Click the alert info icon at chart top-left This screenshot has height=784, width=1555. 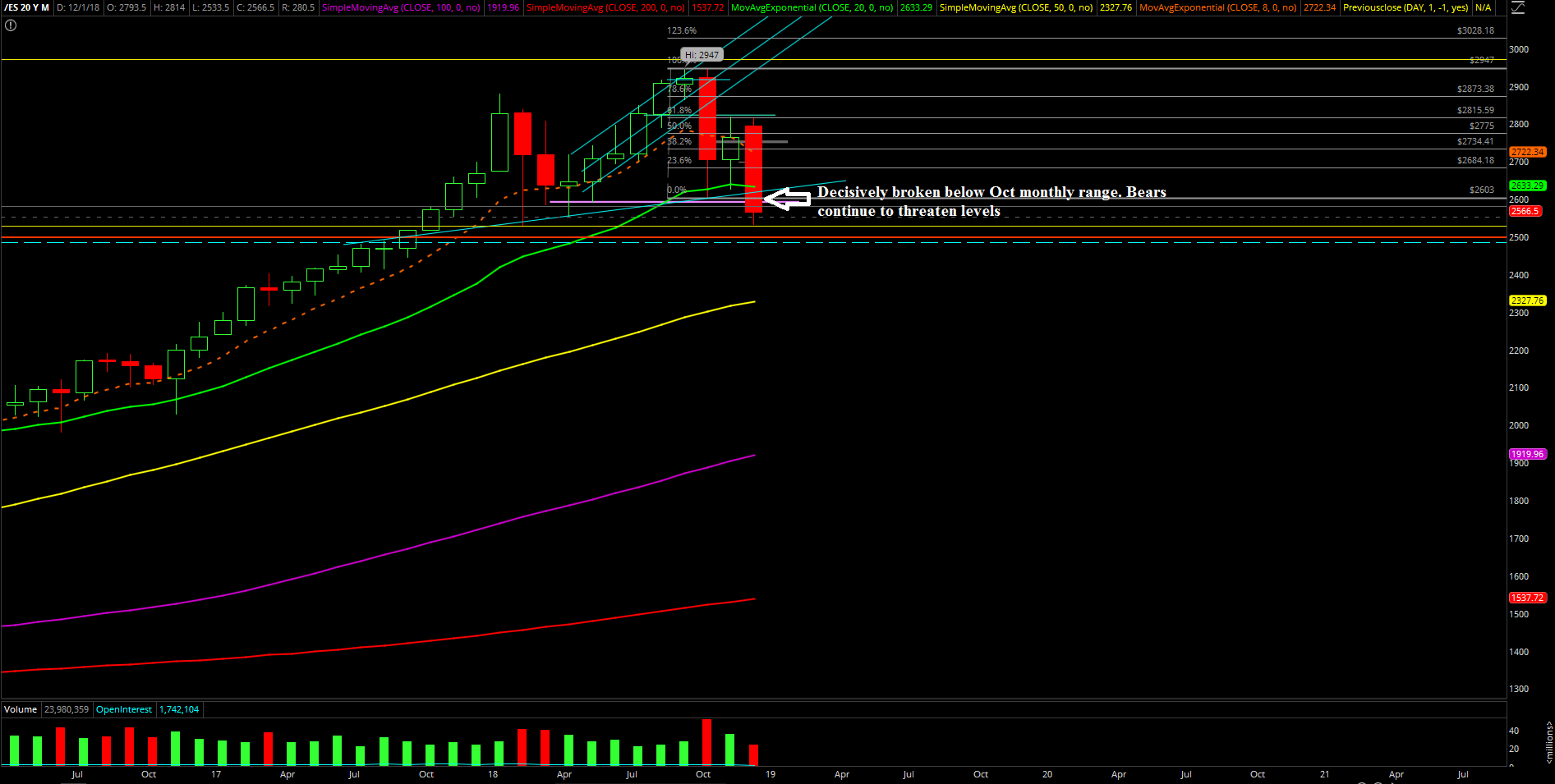point(11,25)
